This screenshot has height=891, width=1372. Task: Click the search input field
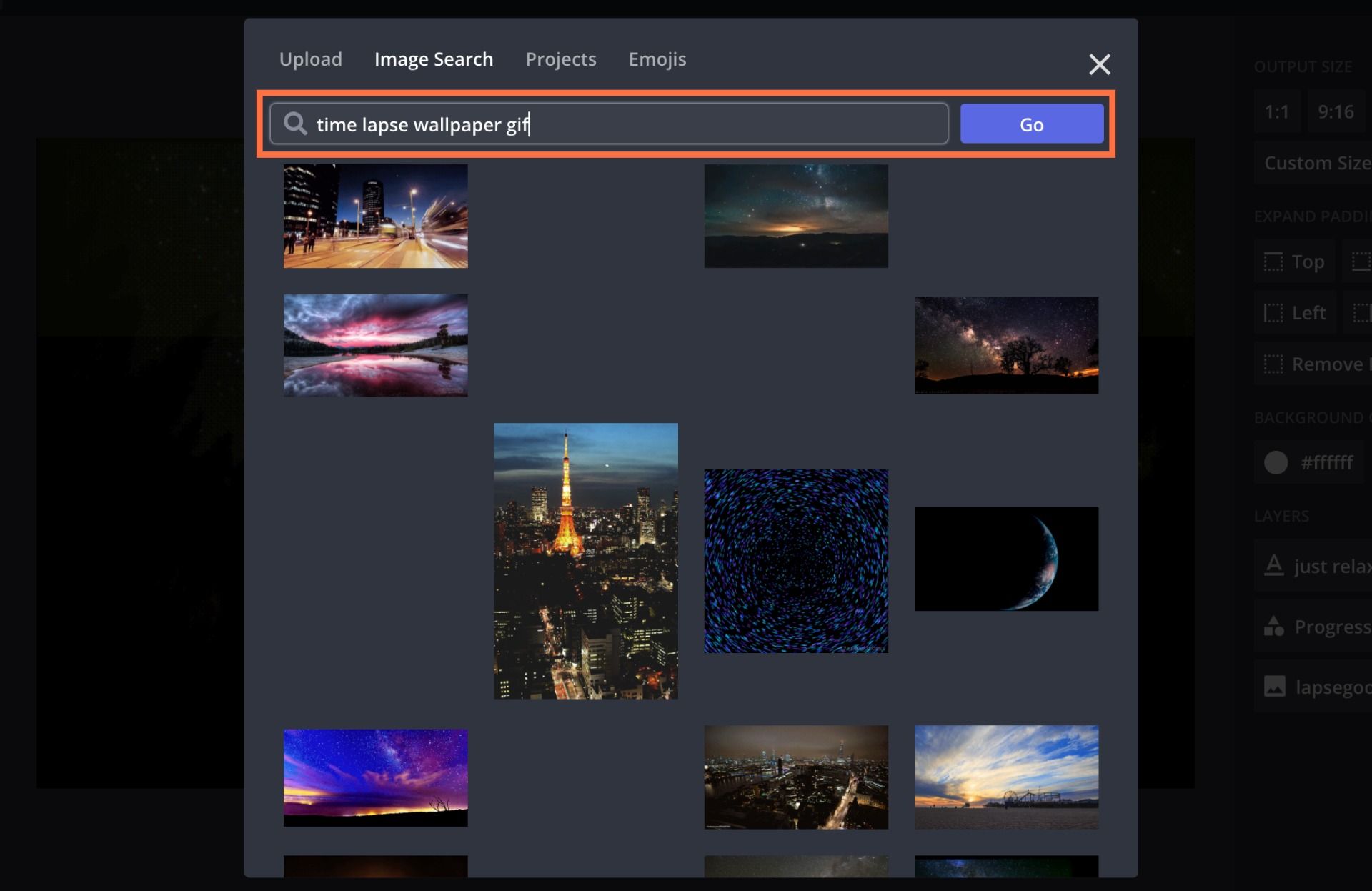[610, 123]
